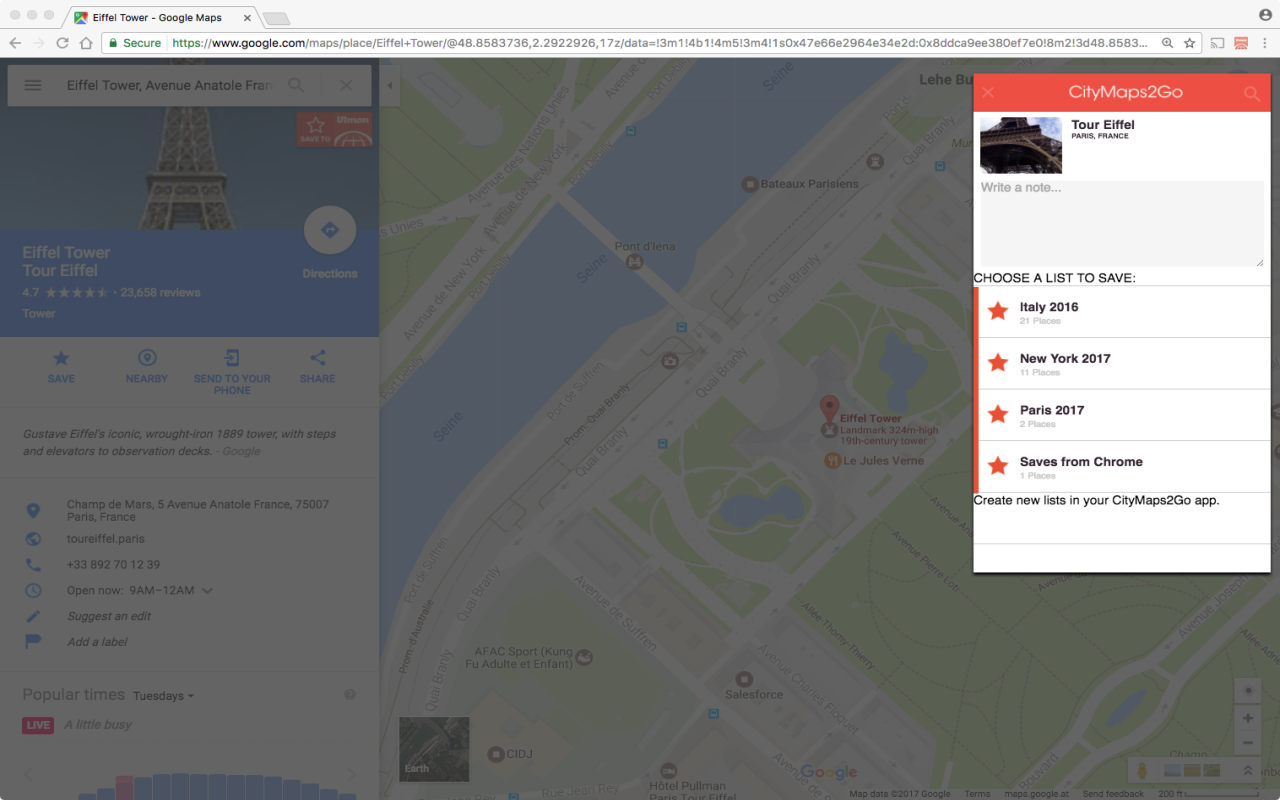Click the popular times next arrow
The height and width of the screenshot is (800, 1280).
[351, 774]
